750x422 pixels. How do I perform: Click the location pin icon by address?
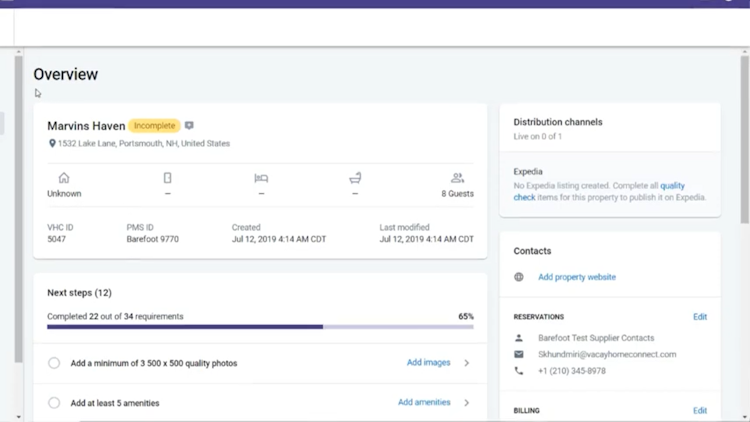click(x=52, y=144)
